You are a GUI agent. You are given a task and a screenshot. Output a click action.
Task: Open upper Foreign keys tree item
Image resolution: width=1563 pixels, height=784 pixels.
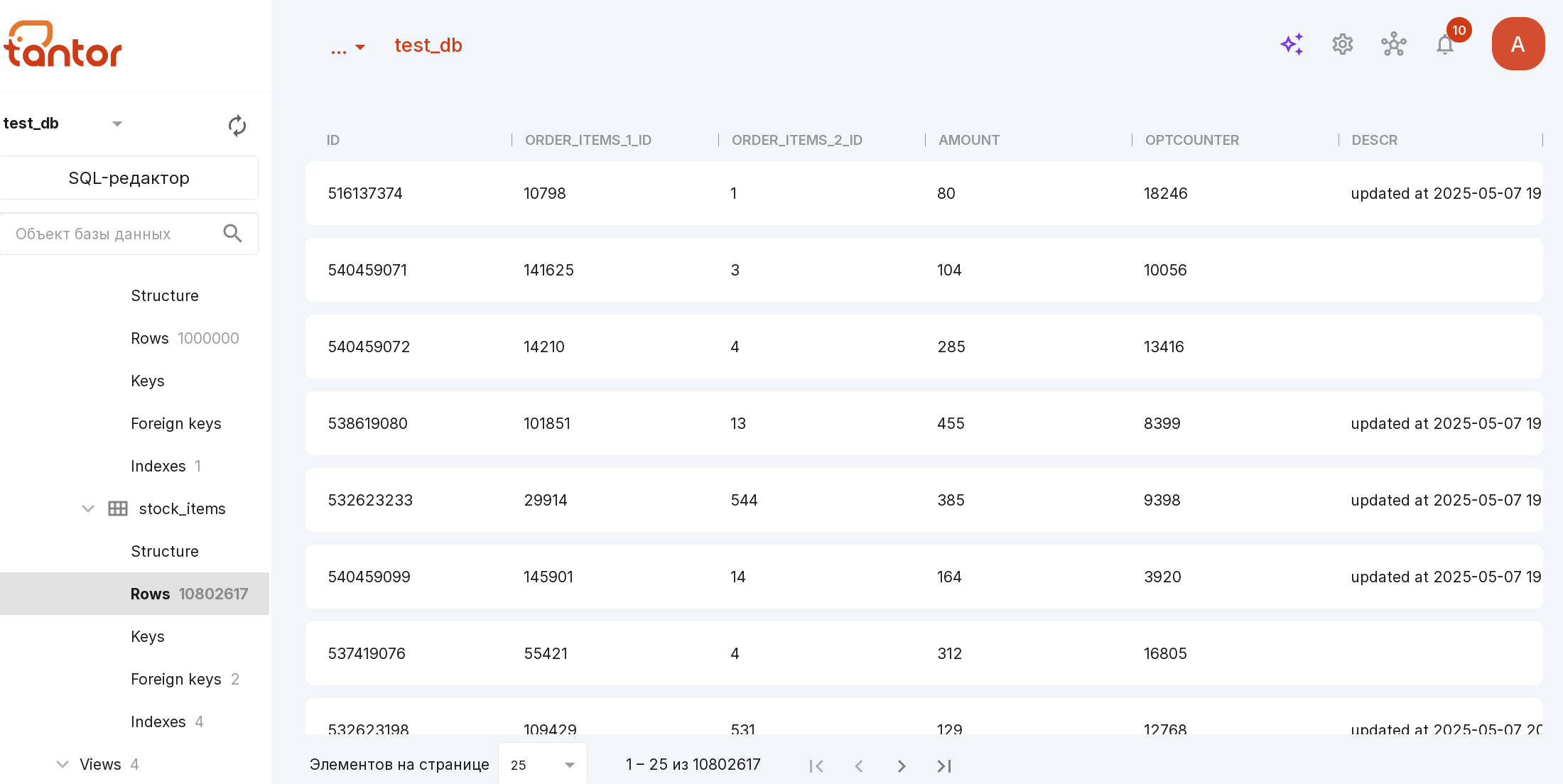point(176,423)
